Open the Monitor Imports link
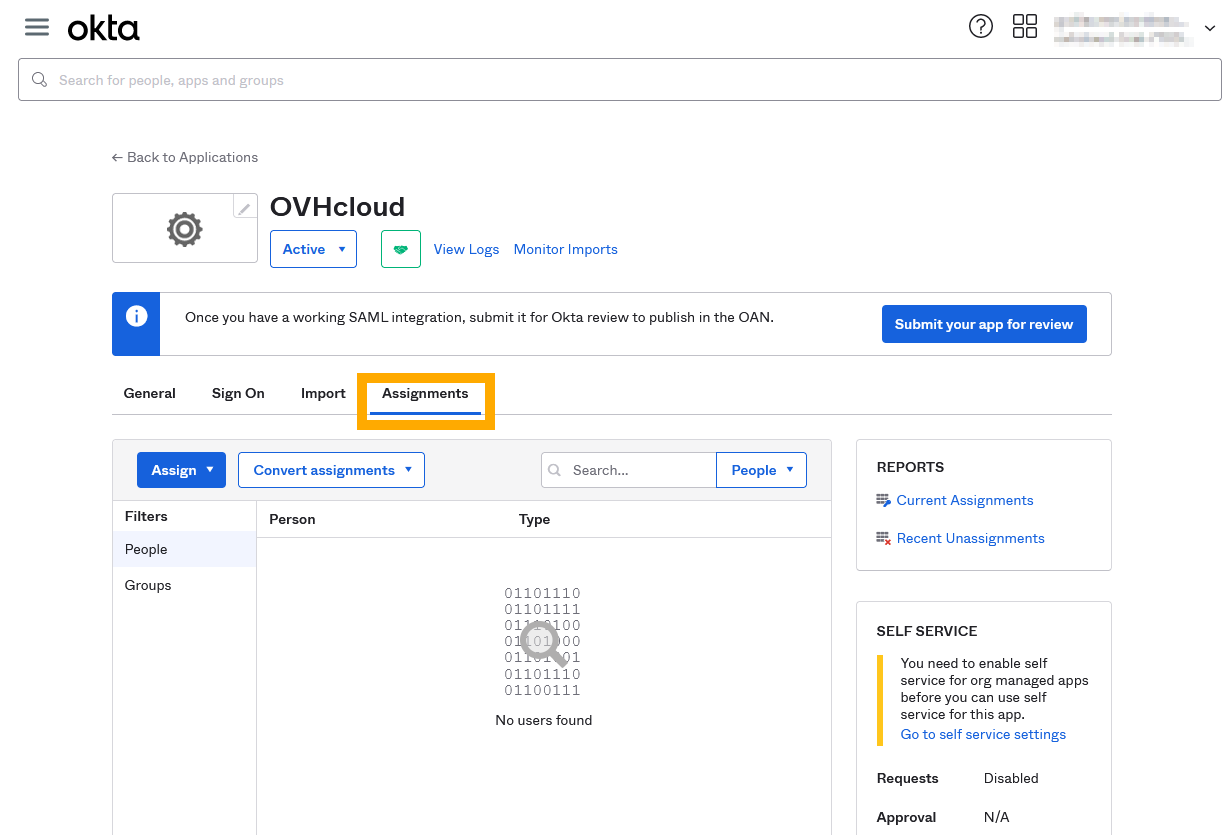The height and width of the screenshot is (835, 1227). [x=566, y=250]
